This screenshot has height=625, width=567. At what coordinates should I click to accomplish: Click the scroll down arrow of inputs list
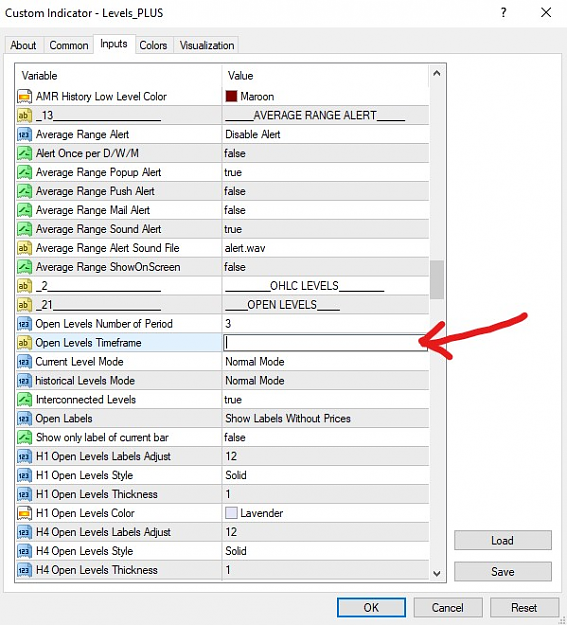(x=437, y=573)
